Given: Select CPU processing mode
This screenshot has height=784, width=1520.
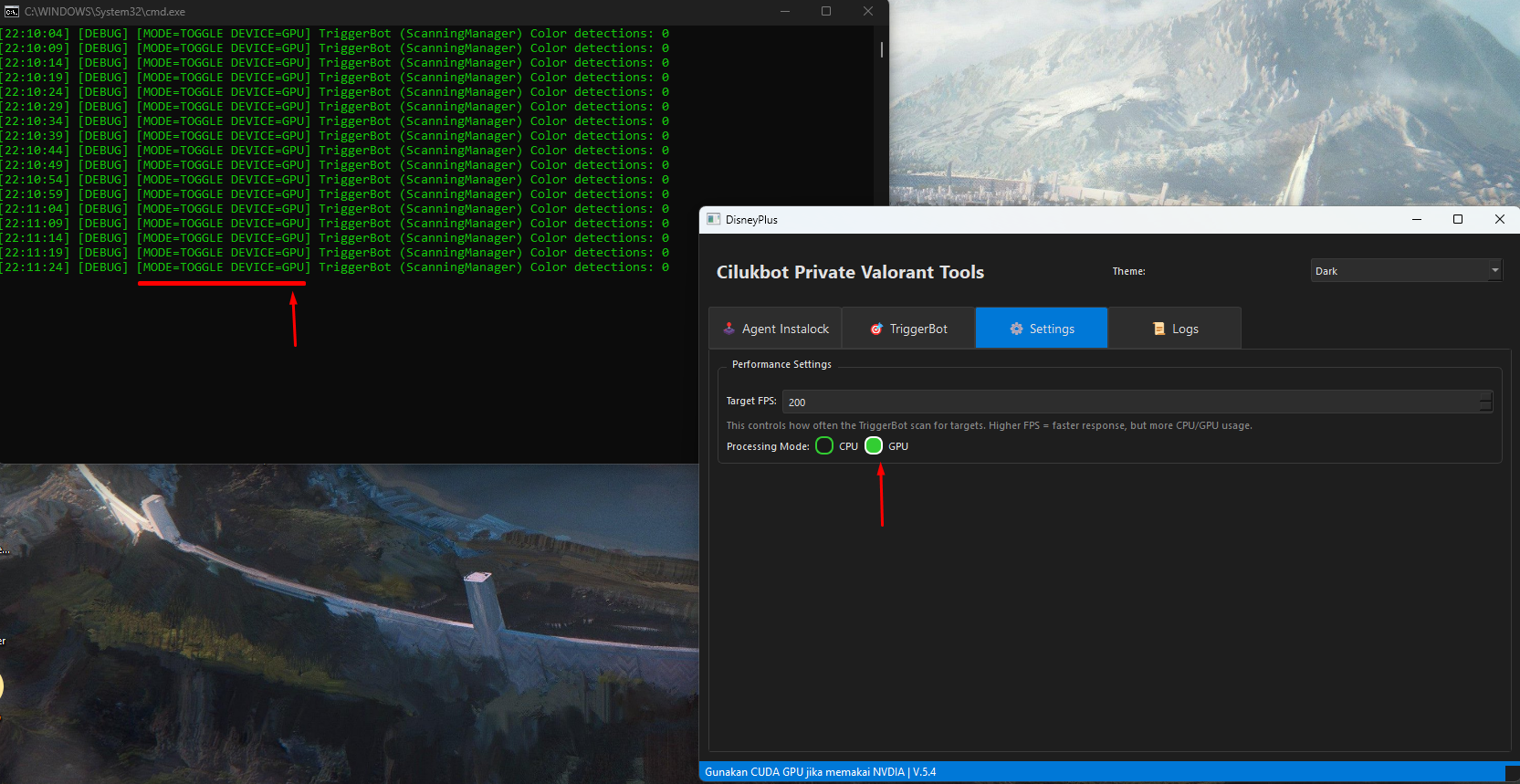Looking at the screenshot, I should pos(824,445).
